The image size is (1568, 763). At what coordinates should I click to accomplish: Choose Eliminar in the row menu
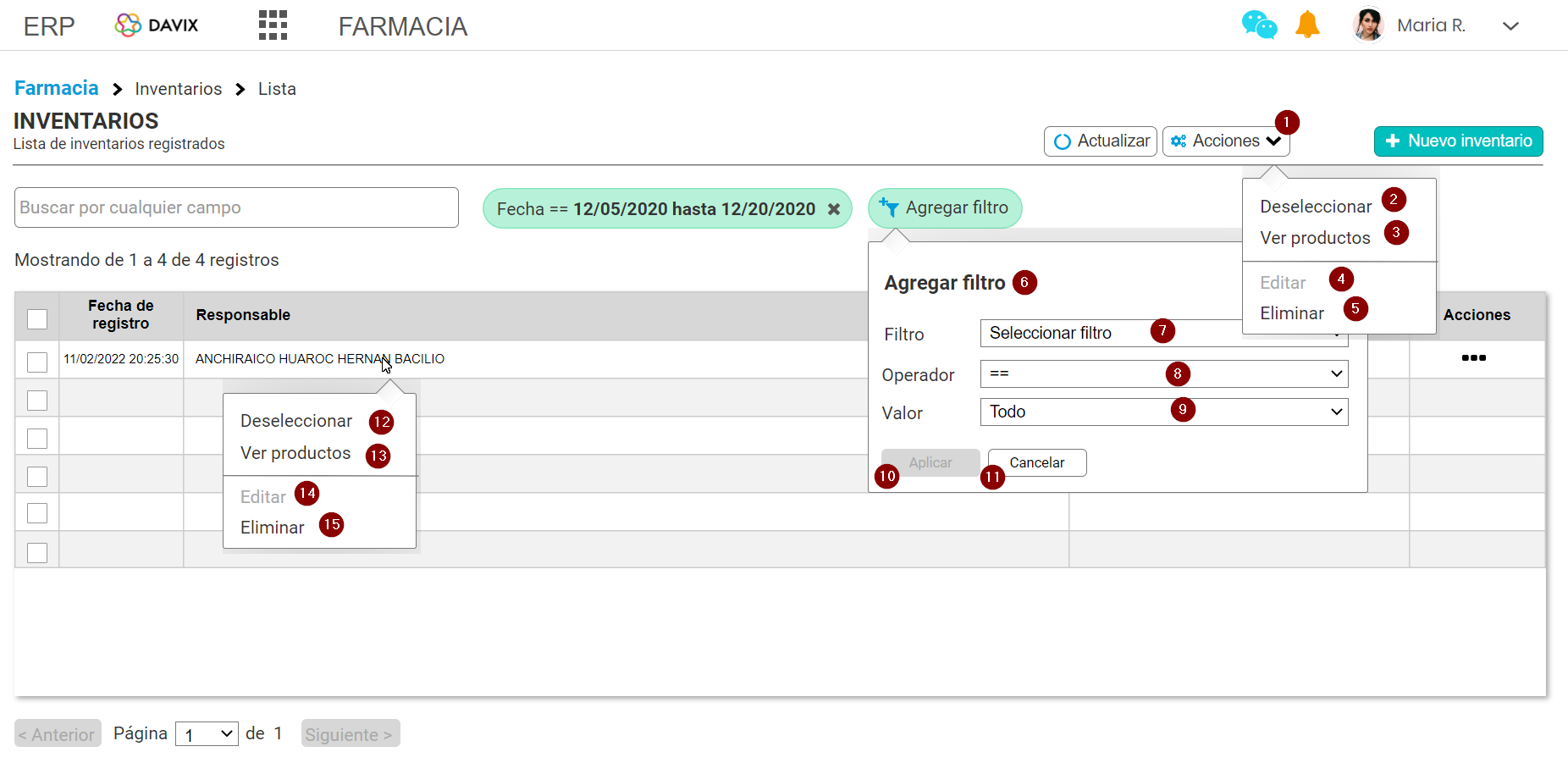pyautogui.click(x=273, y=526)
